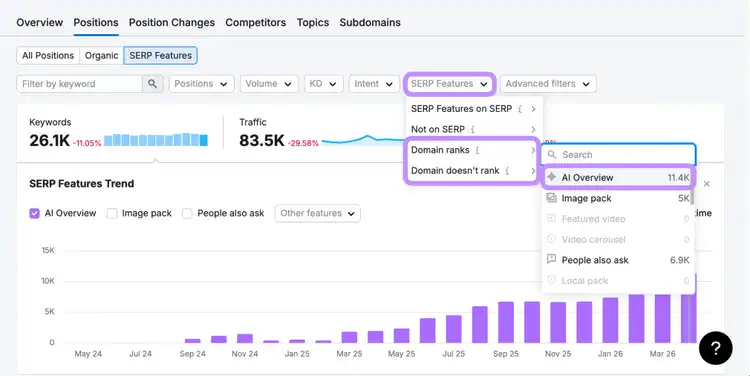
Task: Click the SERP Features Trend heading
Action: [81, 184]
